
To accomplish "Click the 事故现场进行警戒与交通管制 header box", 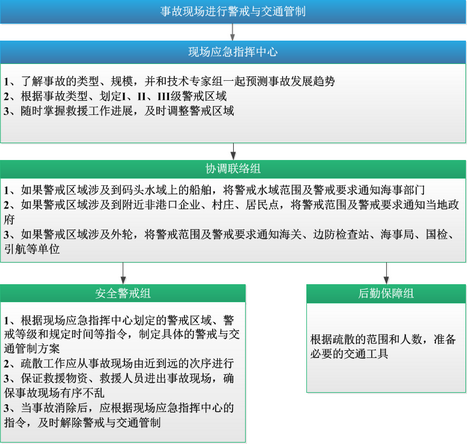I will click(x=233, y=12).
